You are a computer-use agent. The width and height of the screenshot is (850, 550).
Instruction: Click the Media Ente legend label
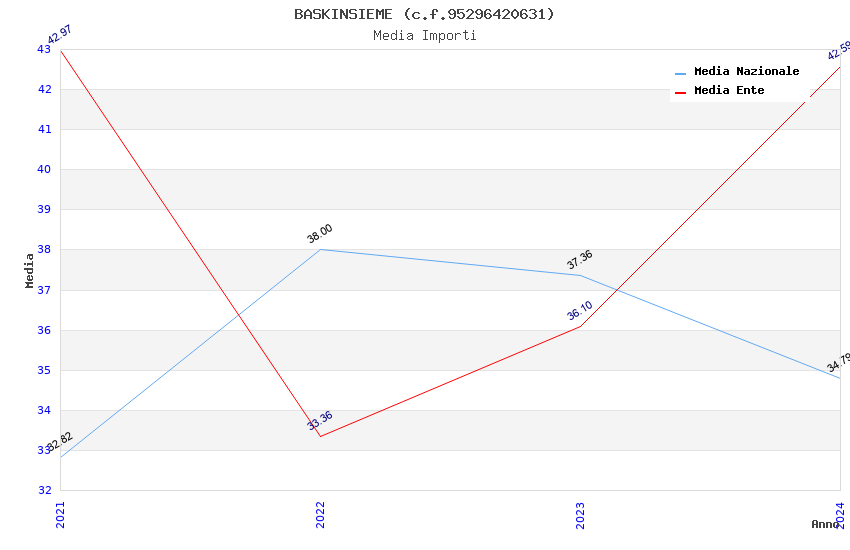coord(729,91)
